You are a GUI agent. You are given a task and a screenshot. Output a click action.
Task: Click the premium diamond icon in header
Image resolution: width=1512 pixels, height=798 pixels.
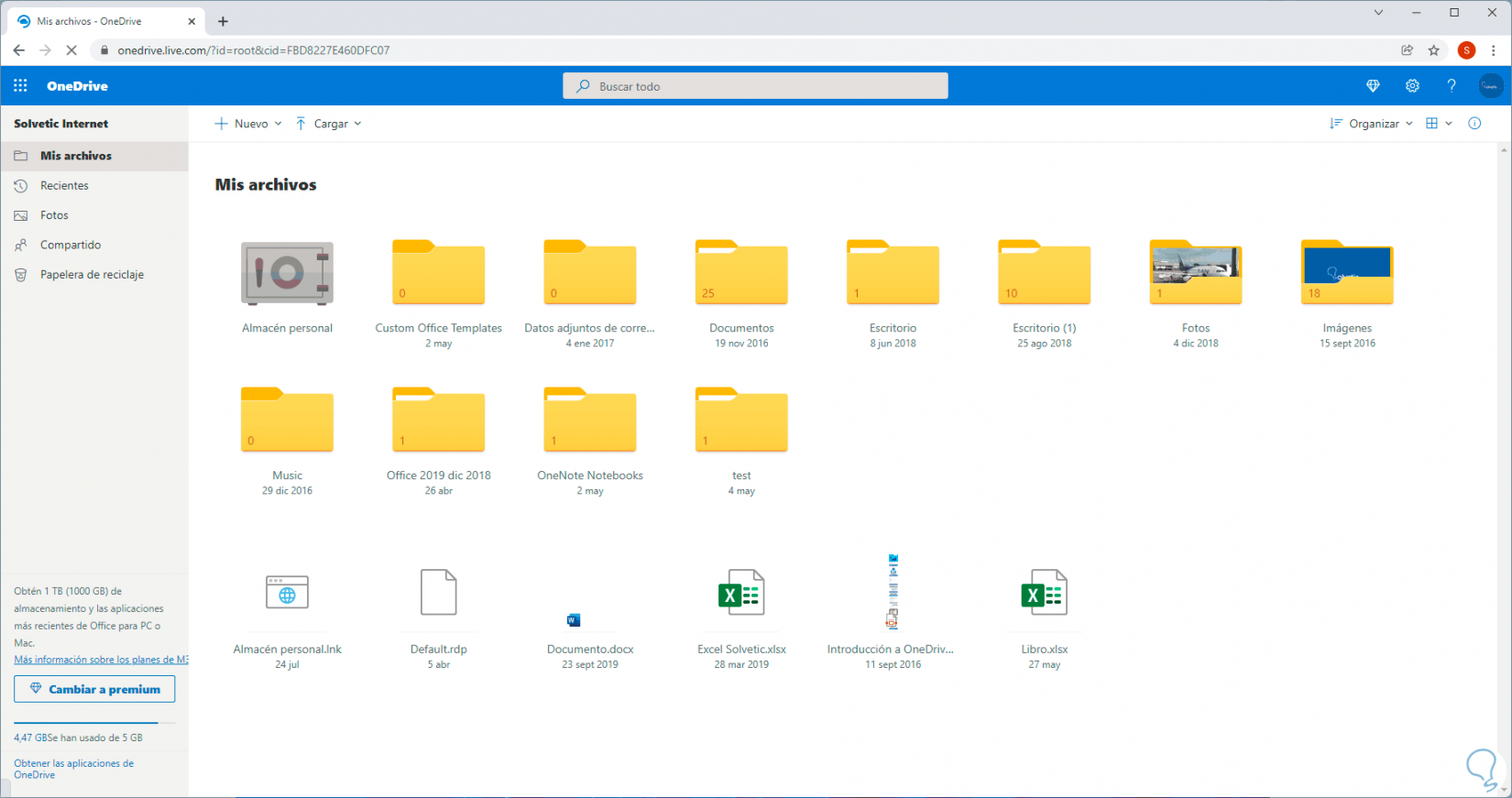tap(1373, 86)
